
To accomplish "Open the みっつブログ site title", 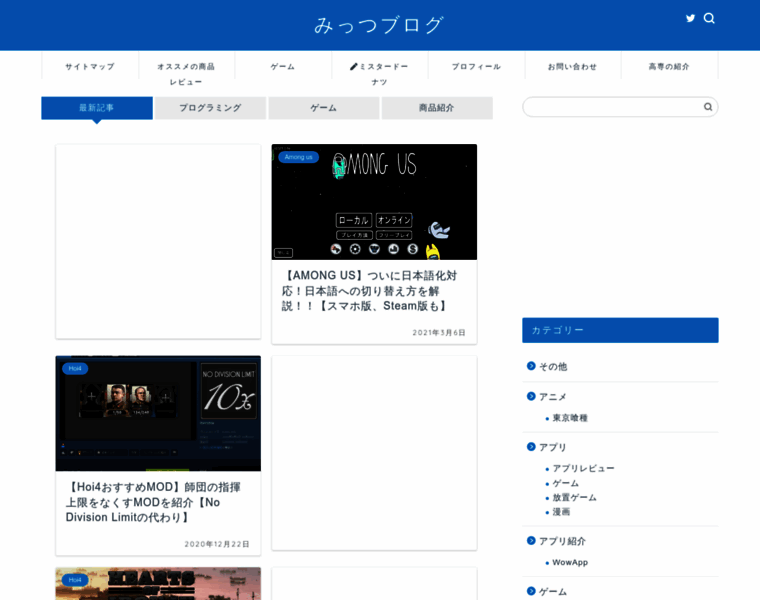I will [x=379, y=25].
